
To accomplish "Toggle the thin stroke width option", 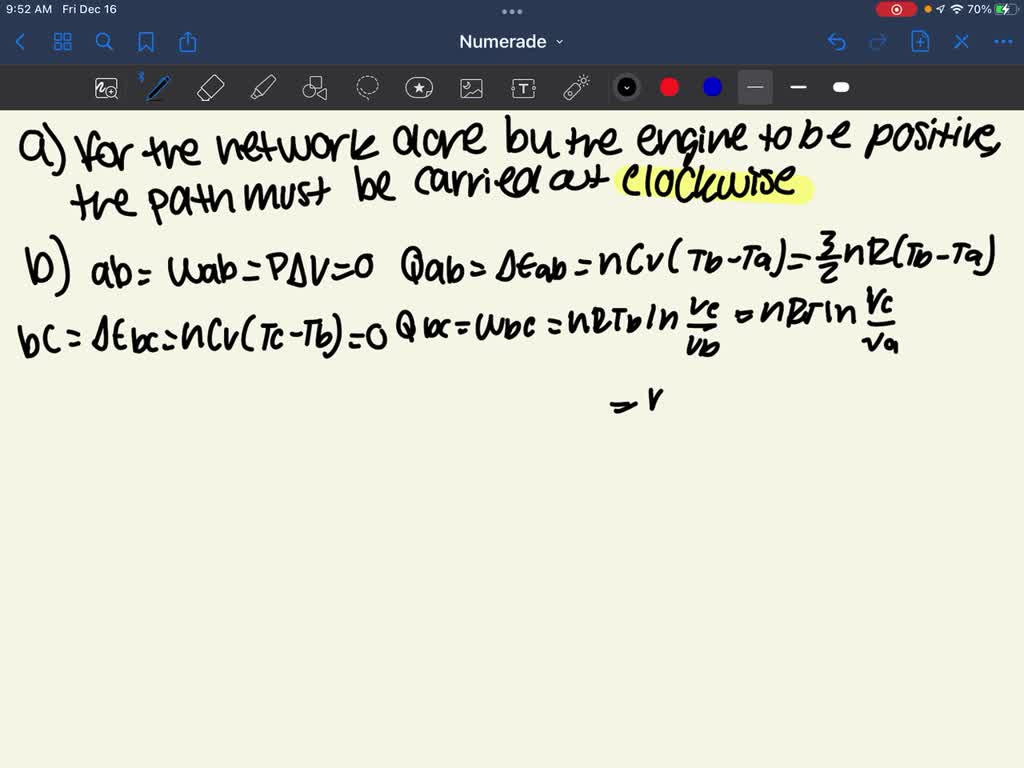I will (755, 87).
